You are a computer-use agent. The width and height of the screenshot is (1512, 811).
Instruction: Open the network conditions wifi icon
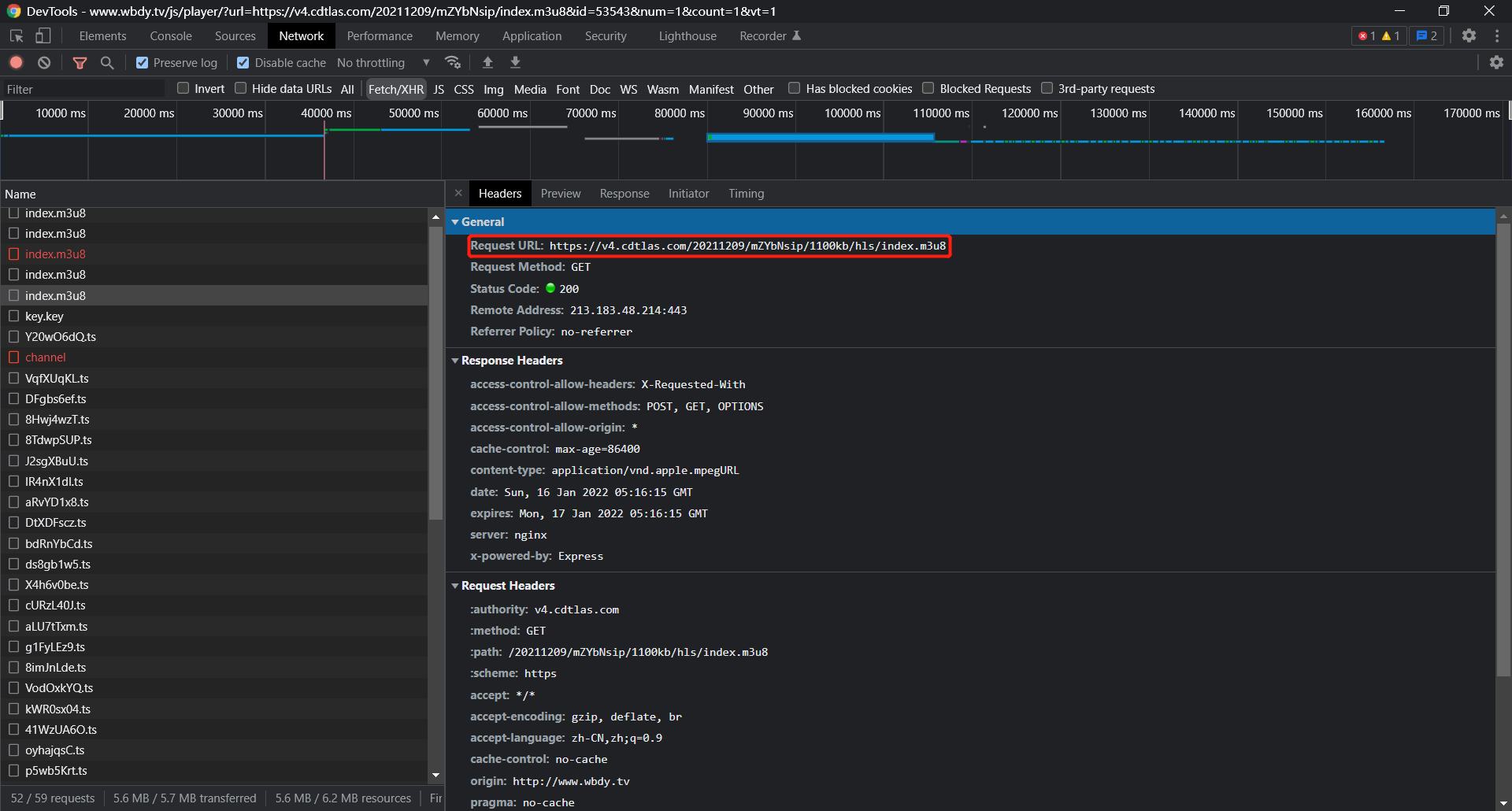[453, 62]
